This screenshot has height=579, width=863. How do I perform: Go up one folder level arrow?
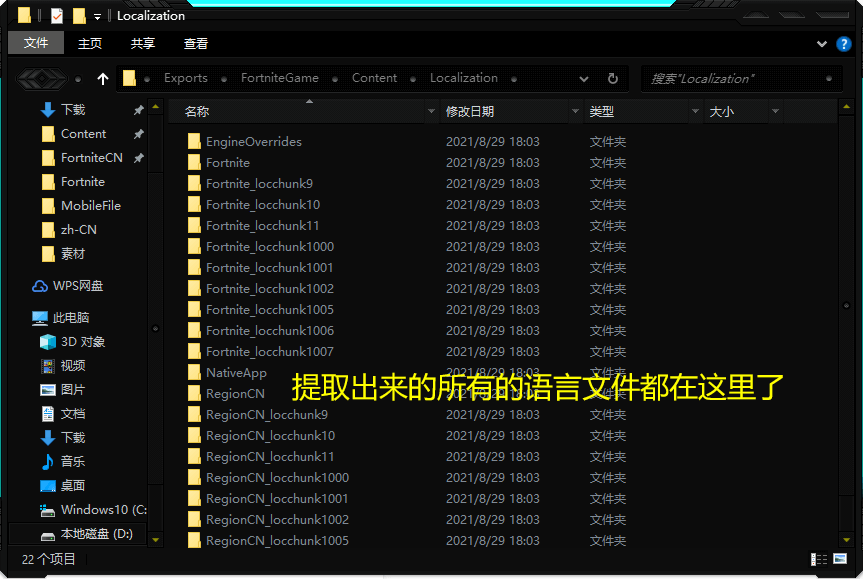103,79
